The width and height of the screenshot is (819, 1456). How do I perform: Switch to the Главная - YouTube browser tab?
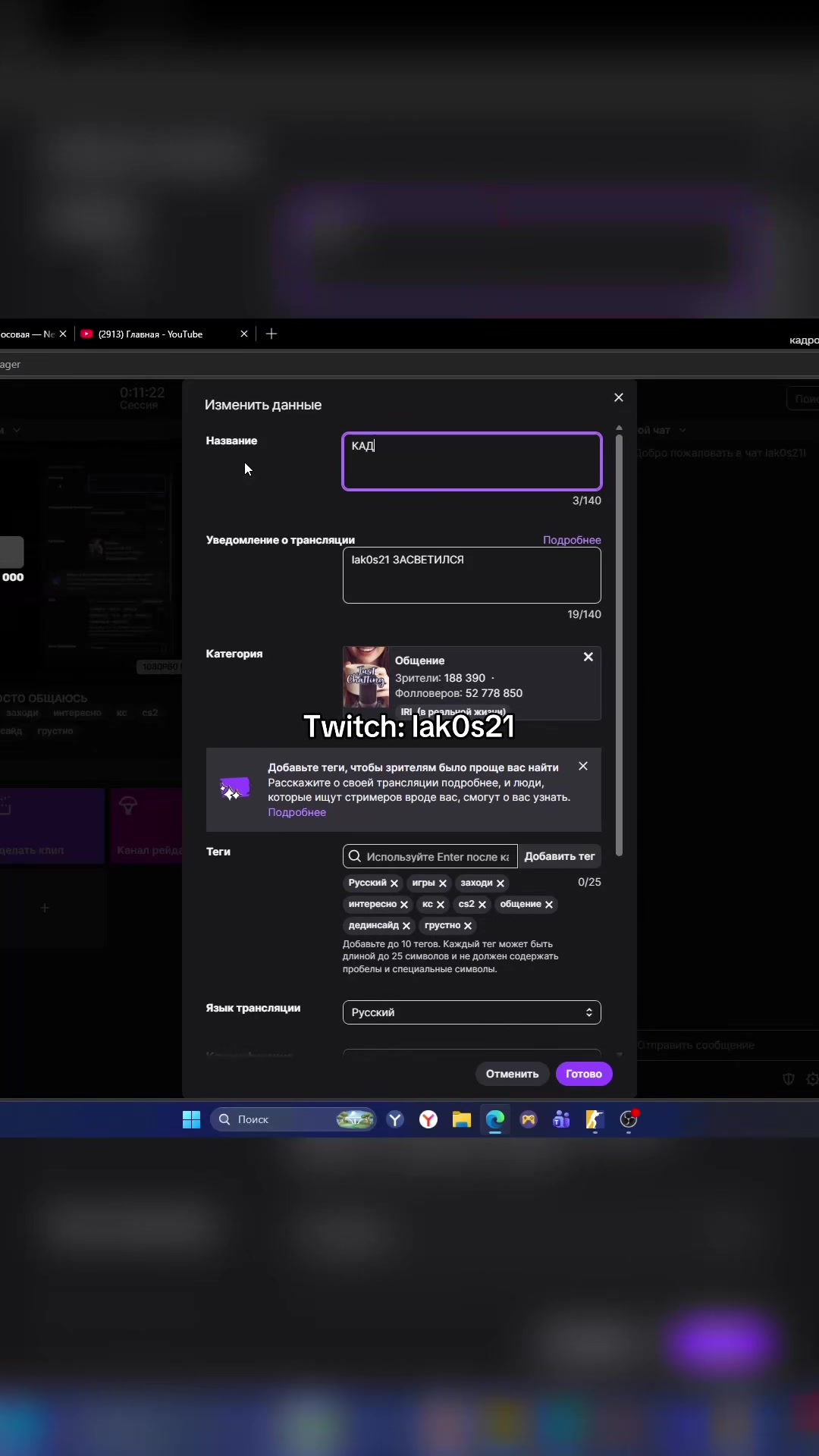150,334
